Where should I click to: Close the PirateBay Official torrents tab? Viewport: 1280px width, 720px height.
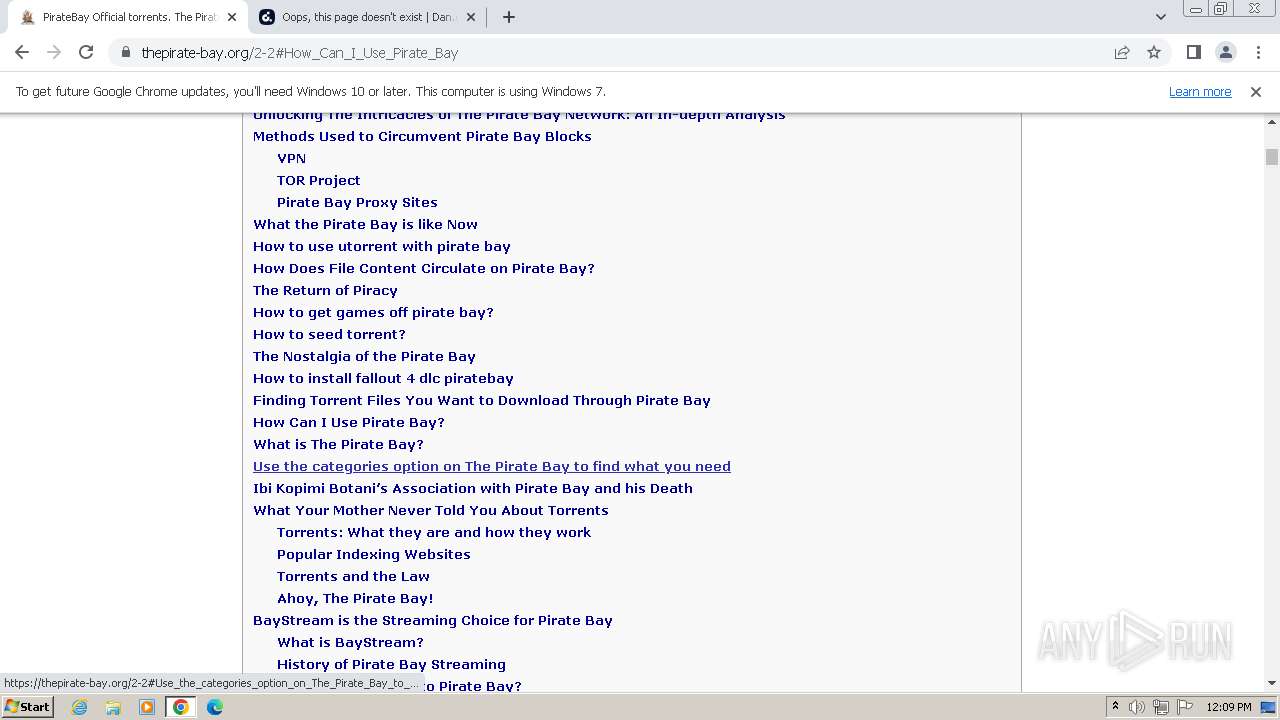click(232, 17)
